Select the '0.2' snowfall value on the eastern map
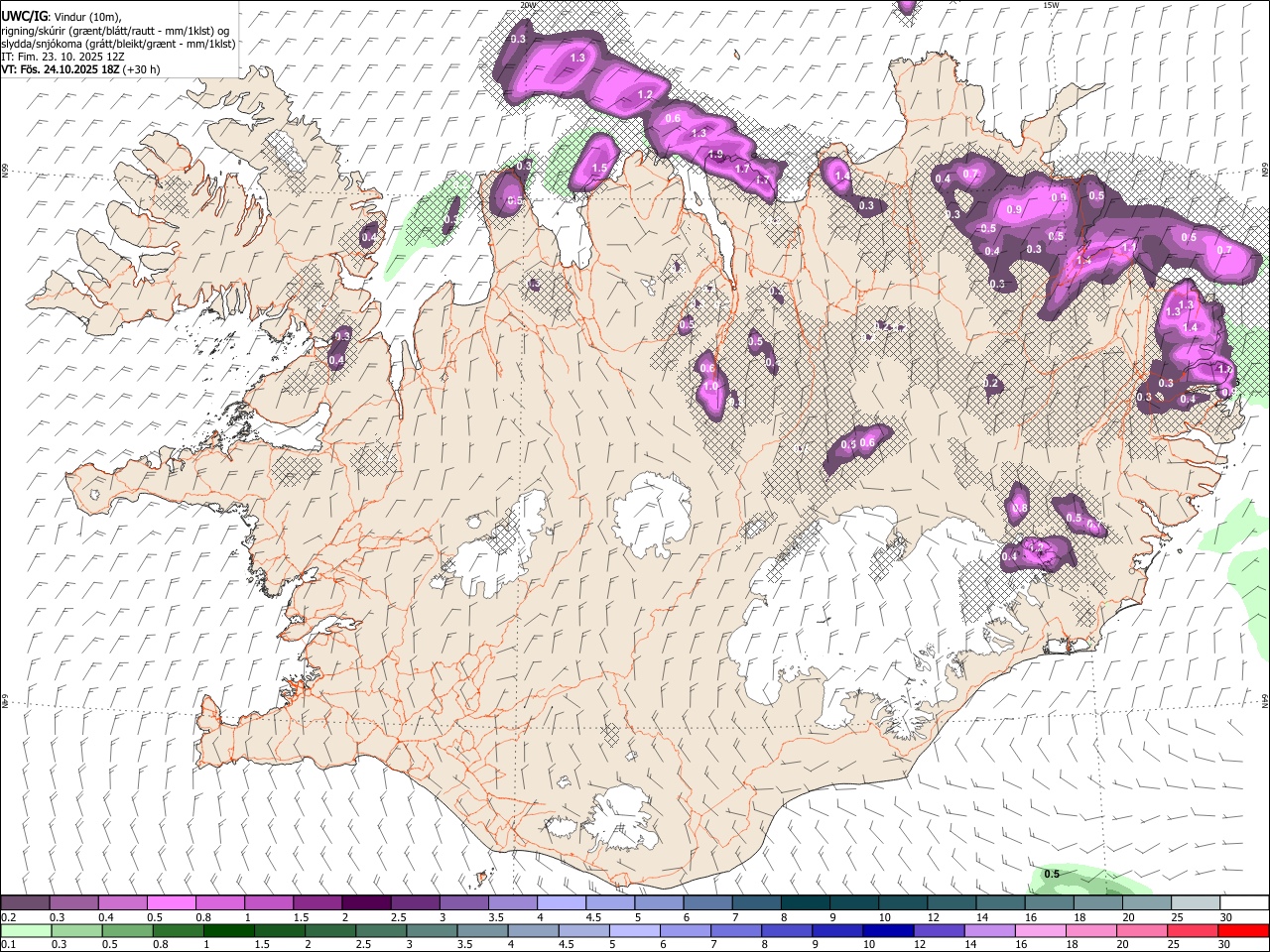The image size is (1270, 952). click(x=990, y=383)
